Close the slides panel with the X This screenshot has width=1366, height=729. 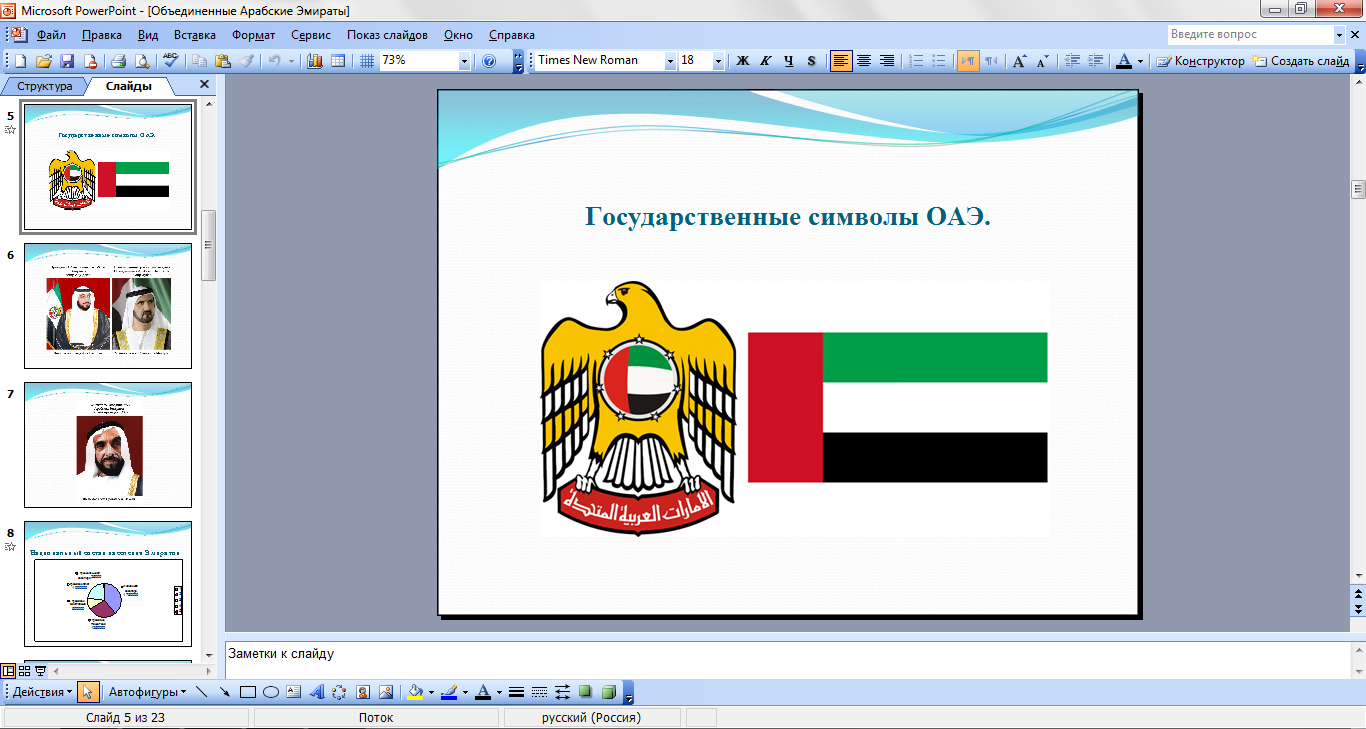[x=204, y=85]
